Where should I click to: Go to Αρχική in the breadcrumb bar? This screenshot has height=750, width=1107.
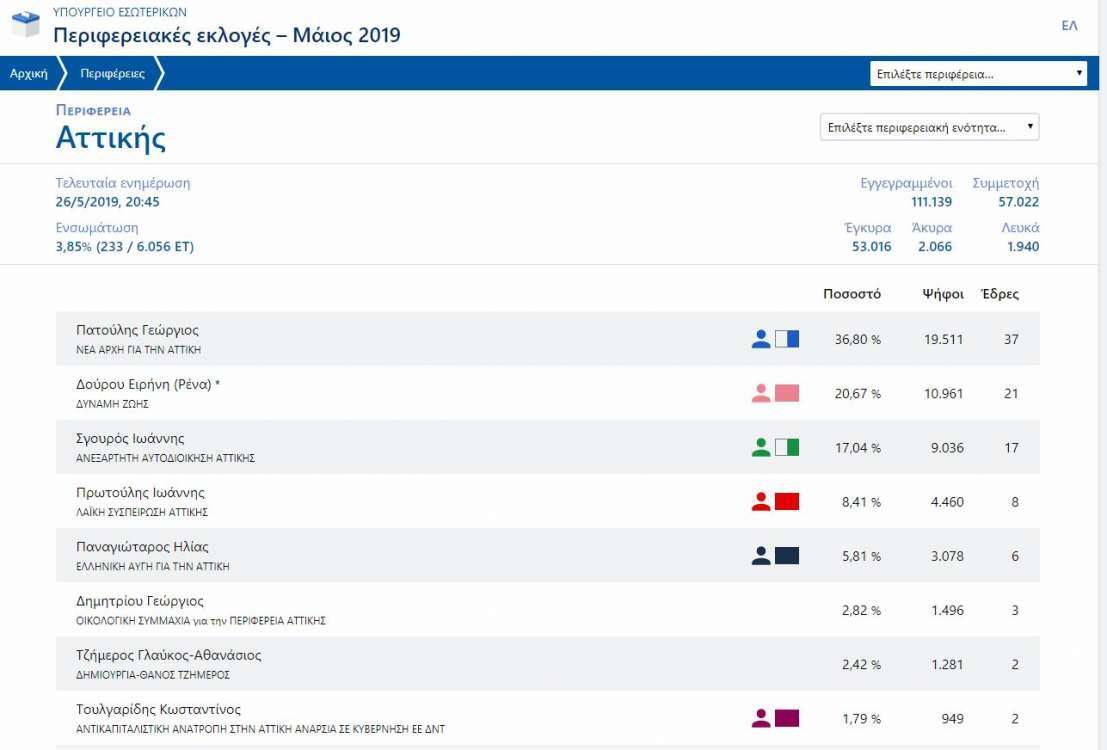[29, 74]
